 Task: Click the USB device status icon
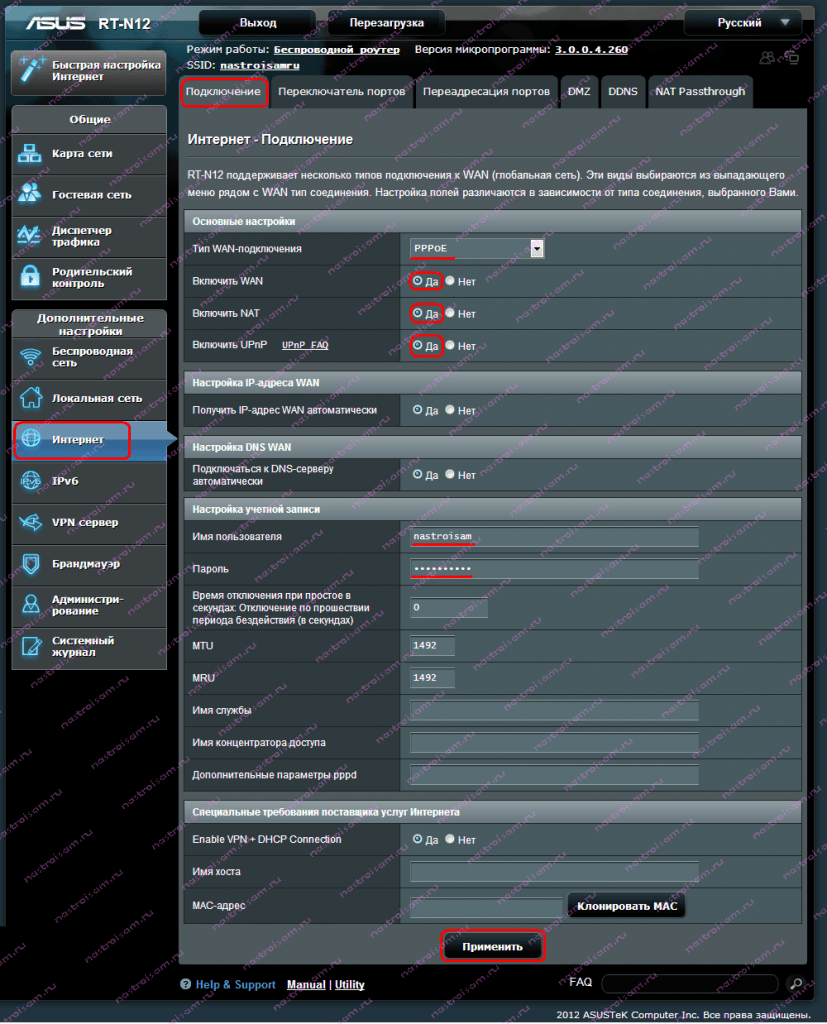(x=791, y=57)
